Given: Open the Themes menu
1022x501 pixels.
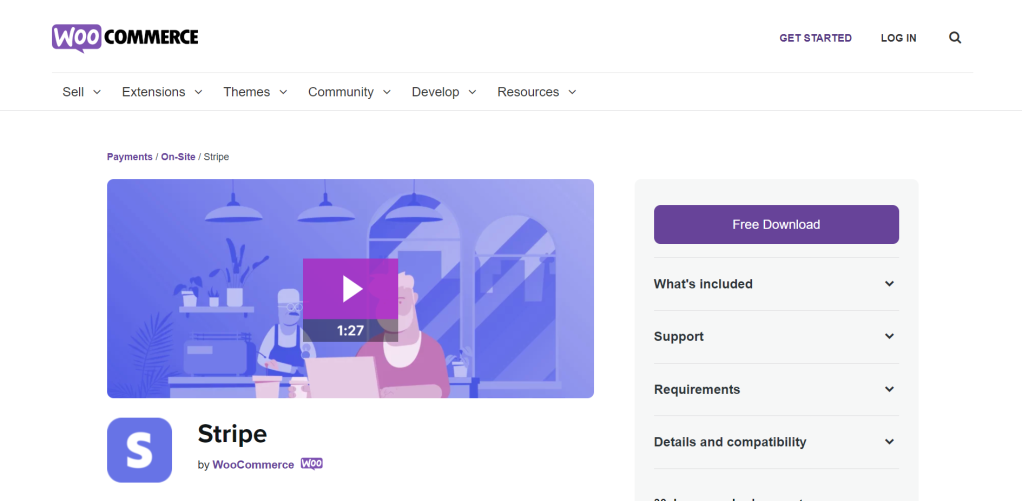Looking at the screenshot, I should pos(256,92).
